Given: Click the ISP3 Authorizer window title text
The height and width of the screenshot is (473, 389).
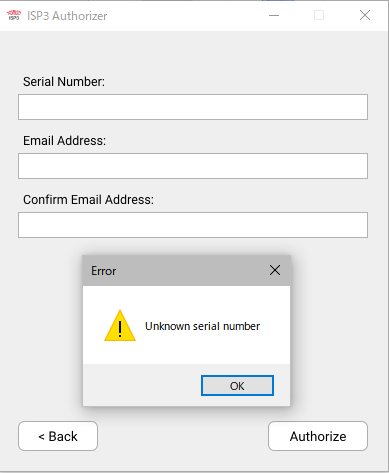Looking at the screenshot, I should coord(67,16).
